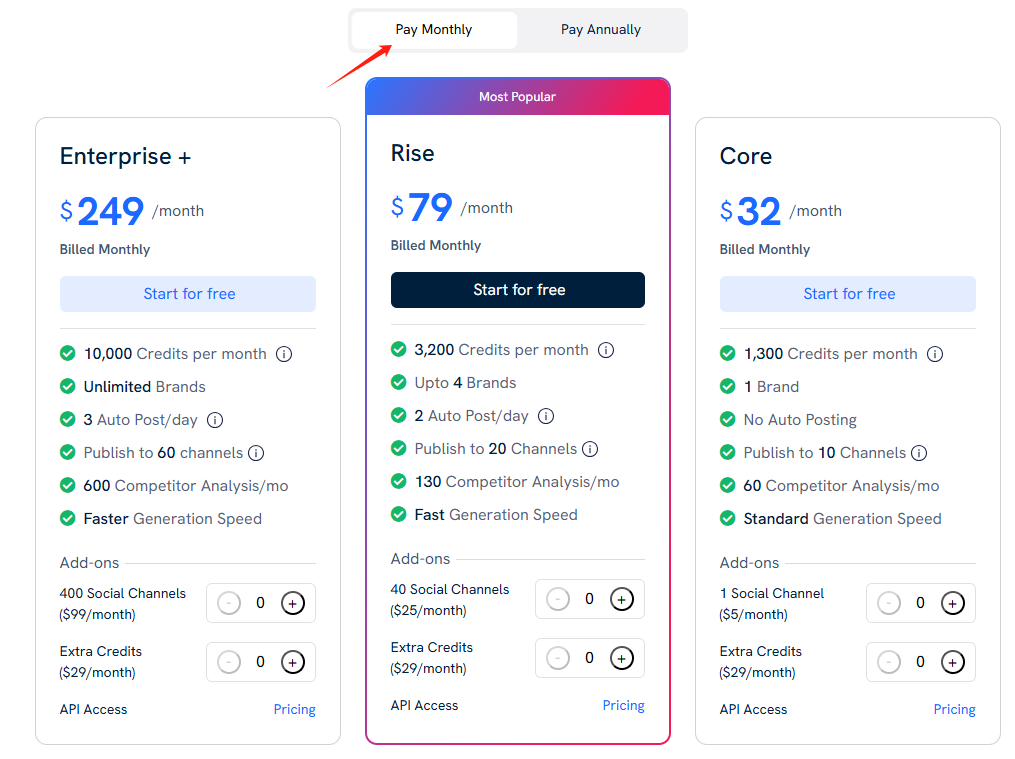
Task: Click the quantity field for Core 1 Social Channel
Action: click(920, 603)
